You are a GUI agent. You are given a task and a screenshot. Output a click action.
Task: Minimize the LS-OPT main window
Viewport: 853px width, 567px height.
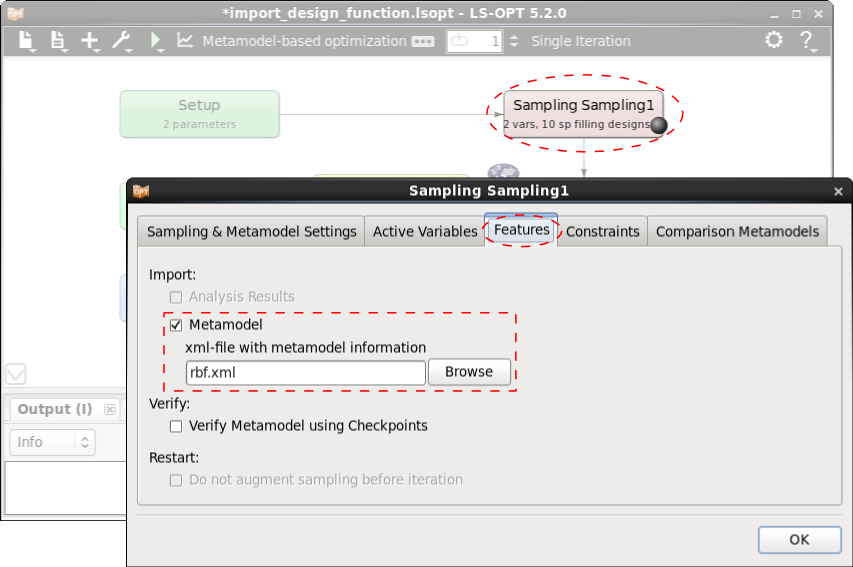(x=774, y=15)
